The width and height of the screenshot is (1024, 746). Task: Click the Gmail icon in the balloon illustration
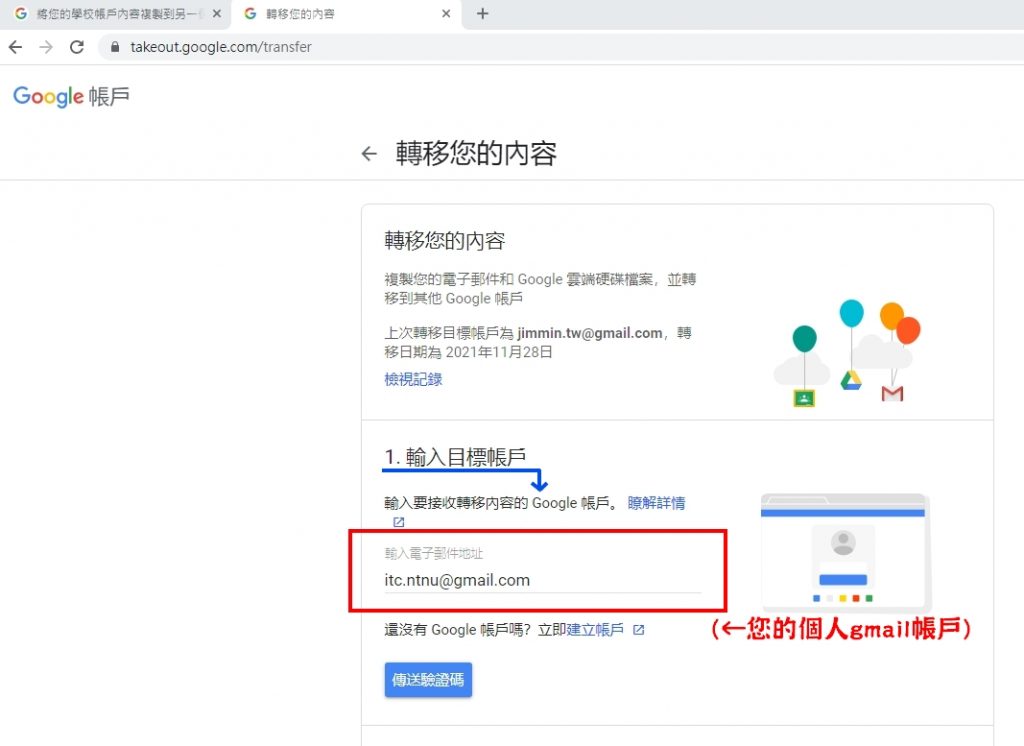892,393
